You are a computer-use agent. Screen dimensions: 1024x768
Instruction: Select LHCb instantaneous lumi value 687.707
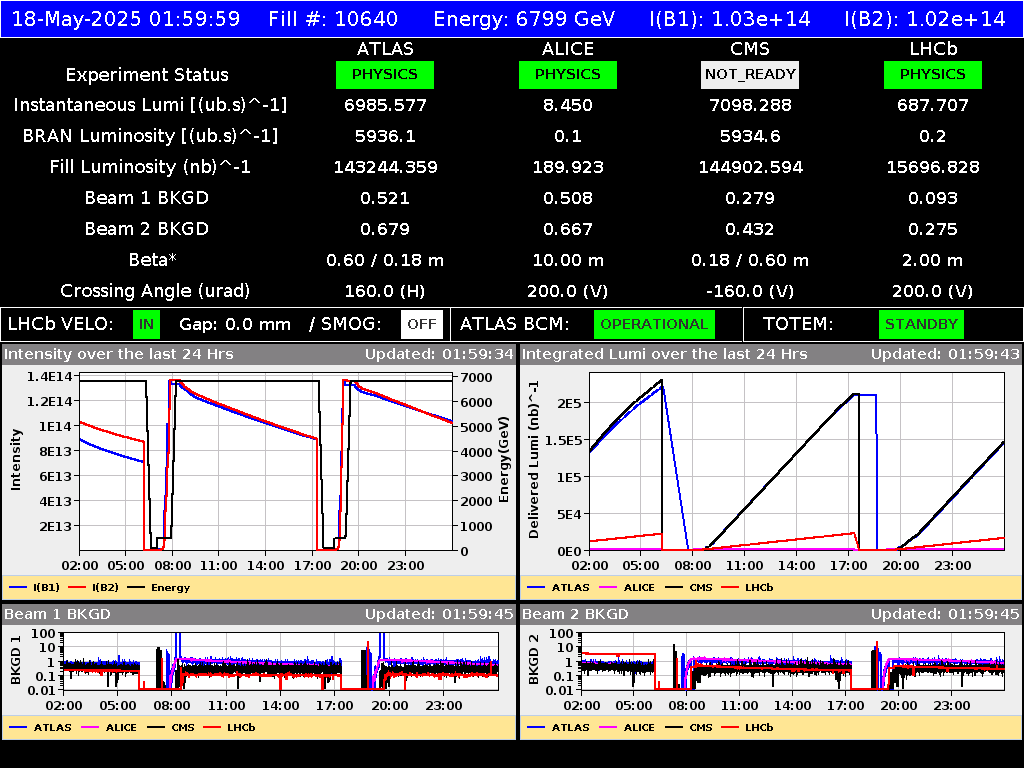click(x=933, y=105)
